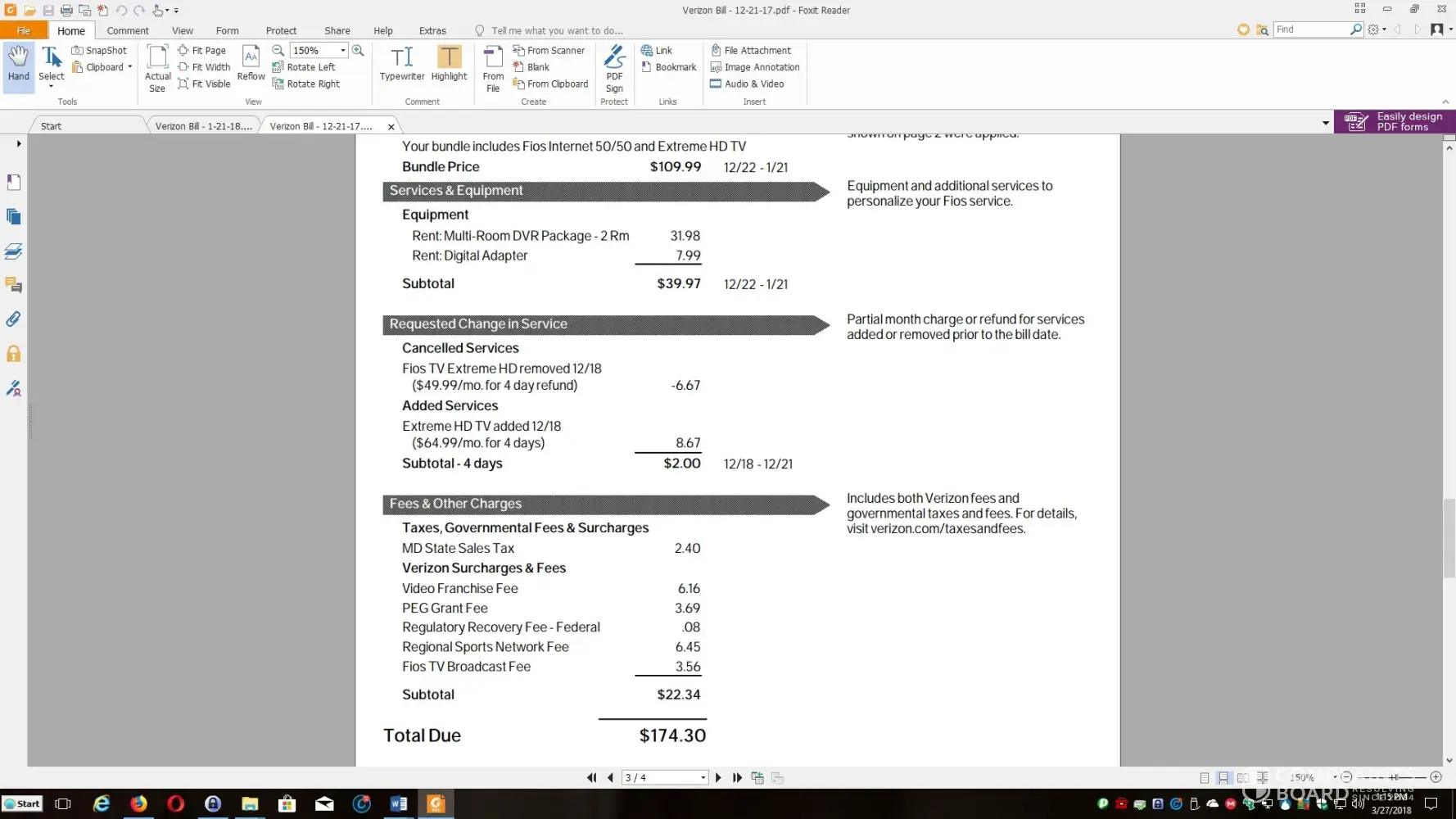The height and width of the screenshot is (819, 1456).
Task: Open the Protect ribbon tab
Action: pyautogui.click(x=281, y=30)
